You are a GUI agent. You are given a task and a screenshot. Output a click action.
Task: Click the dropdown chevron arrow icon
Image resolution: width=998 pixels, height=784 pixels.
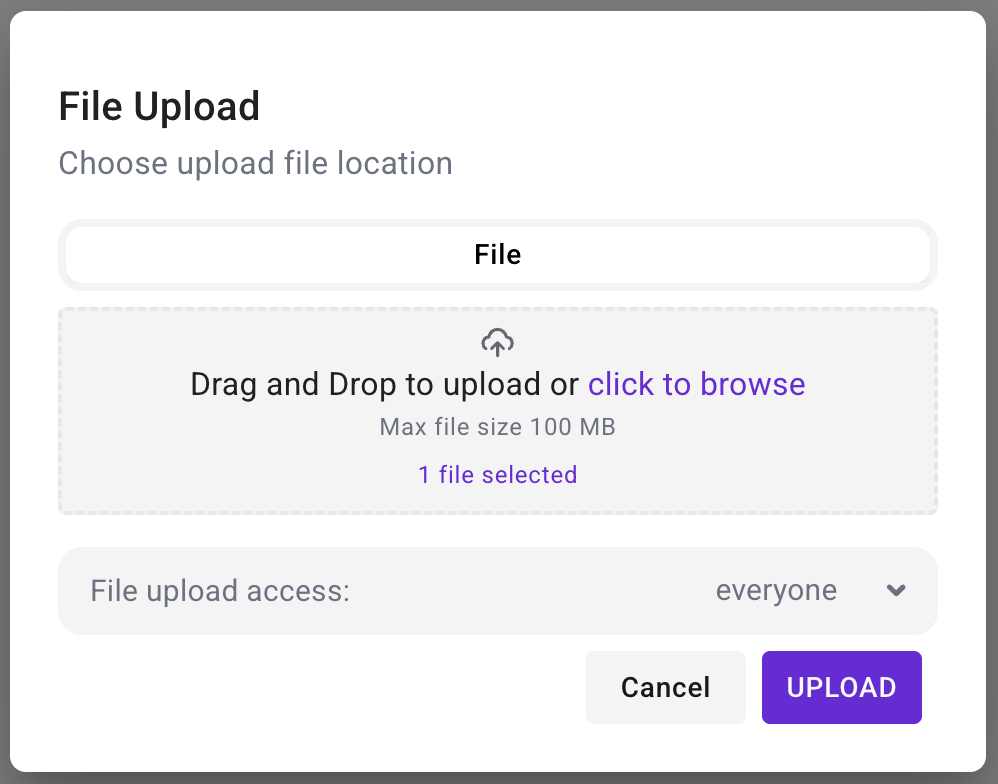click(896, 591)
